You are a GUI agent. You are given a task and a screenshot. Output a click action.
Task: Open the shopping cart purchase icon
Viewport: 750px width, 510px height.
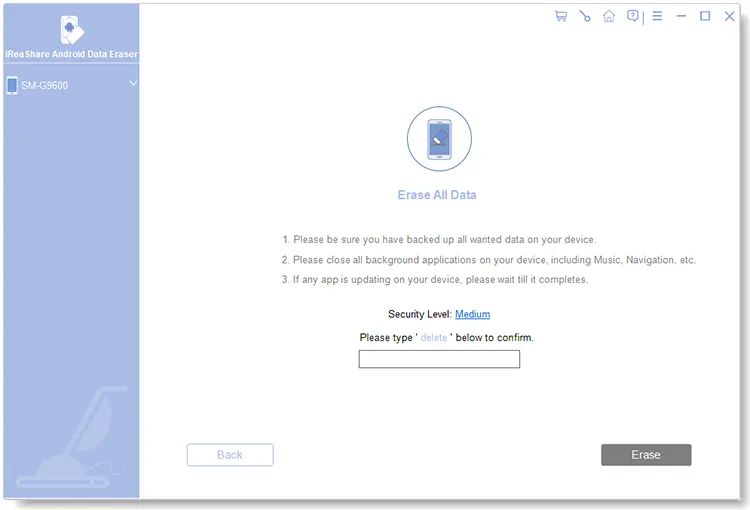click(561, 16)
